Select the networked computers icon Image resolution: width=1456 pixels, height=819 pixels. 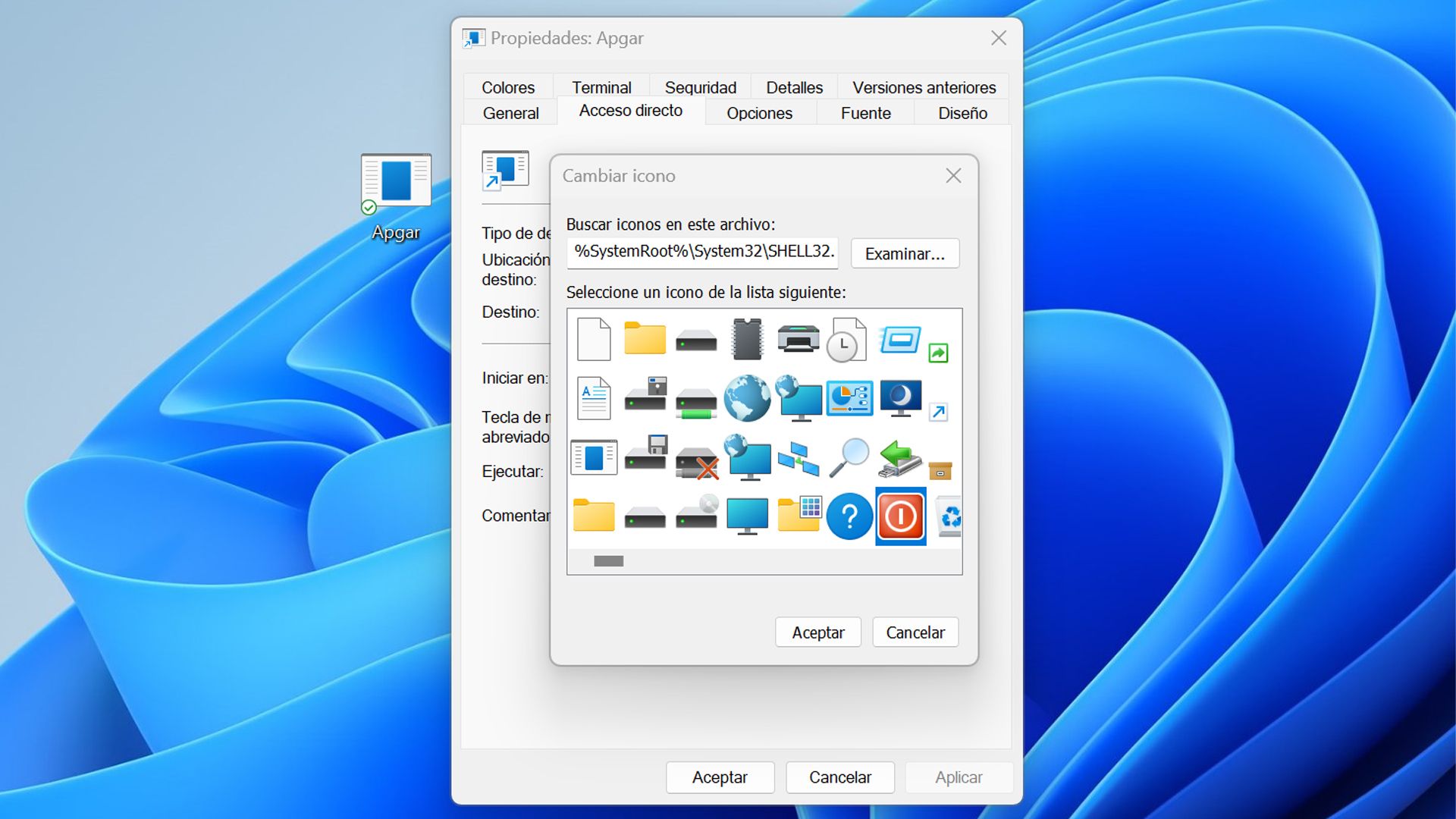click(x=797, y=458)
